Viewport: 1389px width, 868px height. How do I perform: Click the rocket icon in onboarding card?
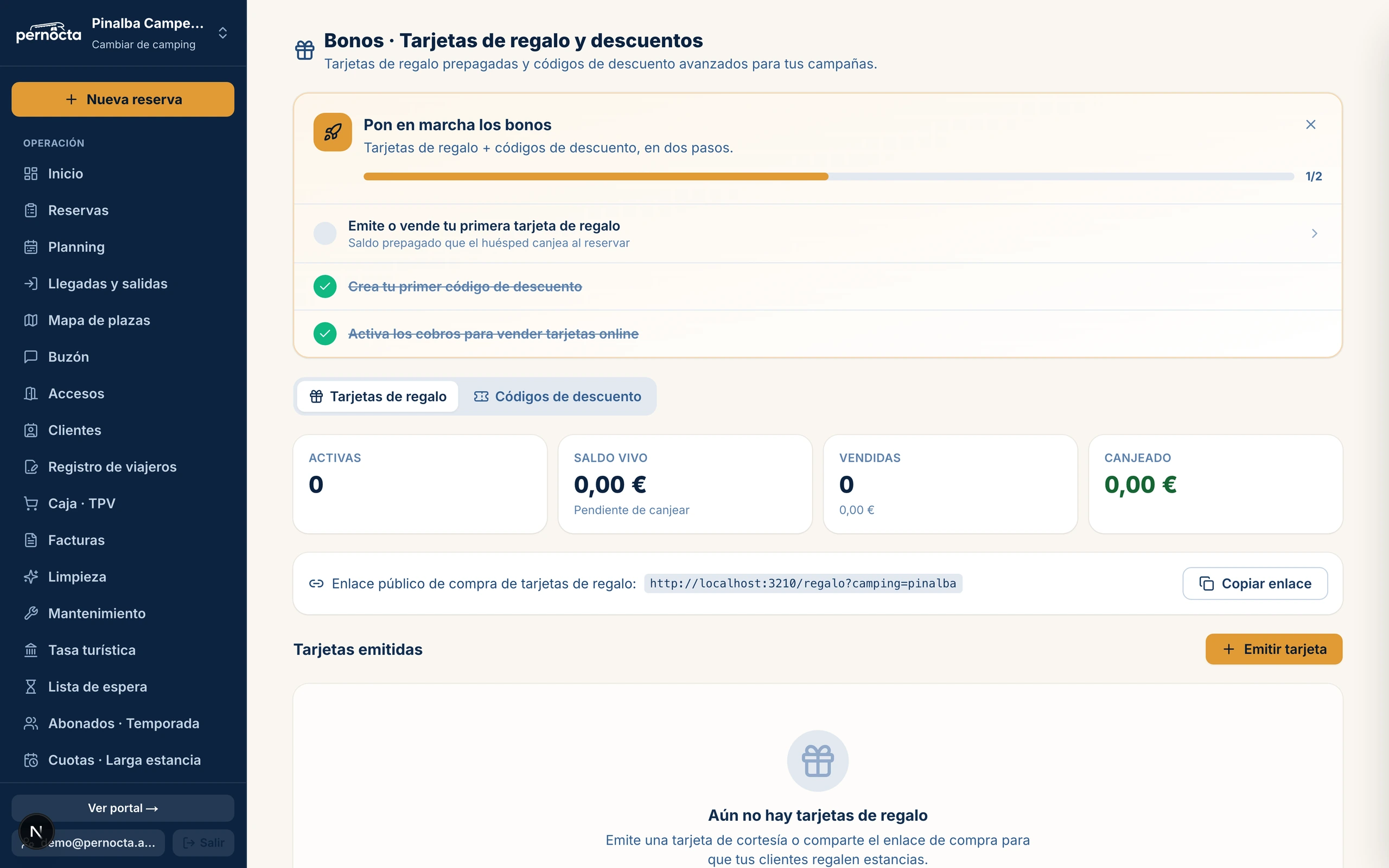coord(332,132)
